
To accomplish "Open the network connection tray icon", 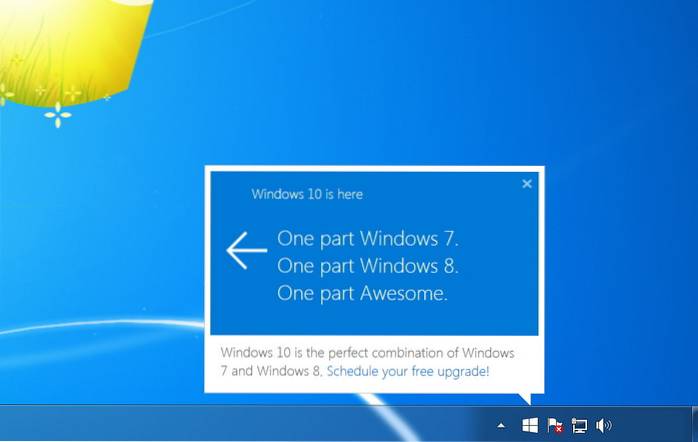I will [579, 425].
